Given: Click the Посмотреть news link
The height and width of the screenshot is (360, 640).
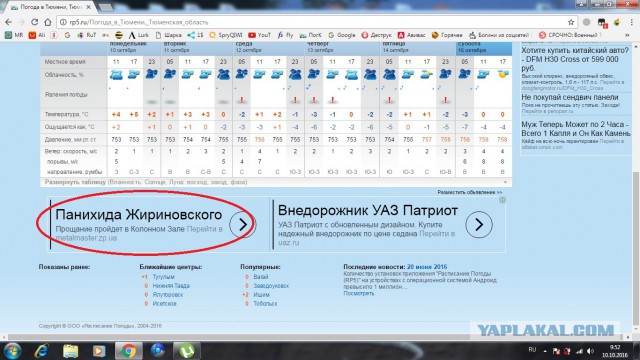Looking at the screenshot, I should [358, 293].
